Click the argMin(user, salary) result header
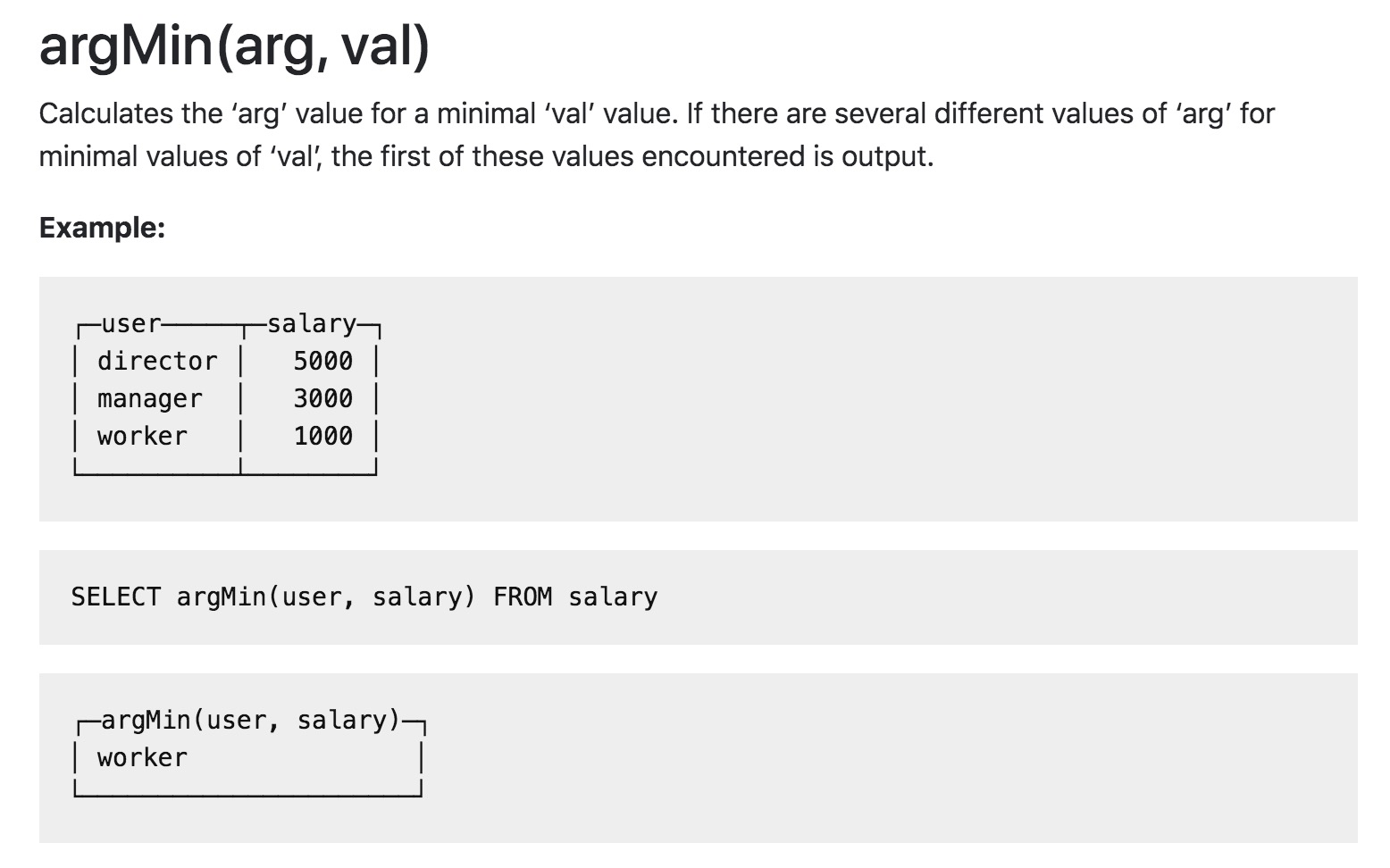This screenshot has height=868, width=1390. click(x=251, y=720)
